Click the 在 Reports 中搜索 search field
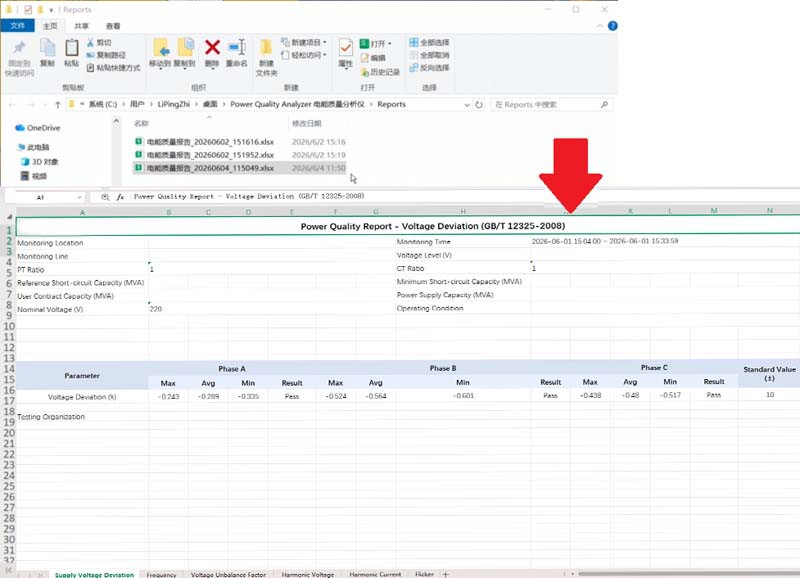The height and width of the screenshot is (578, 800). [551, 105]
